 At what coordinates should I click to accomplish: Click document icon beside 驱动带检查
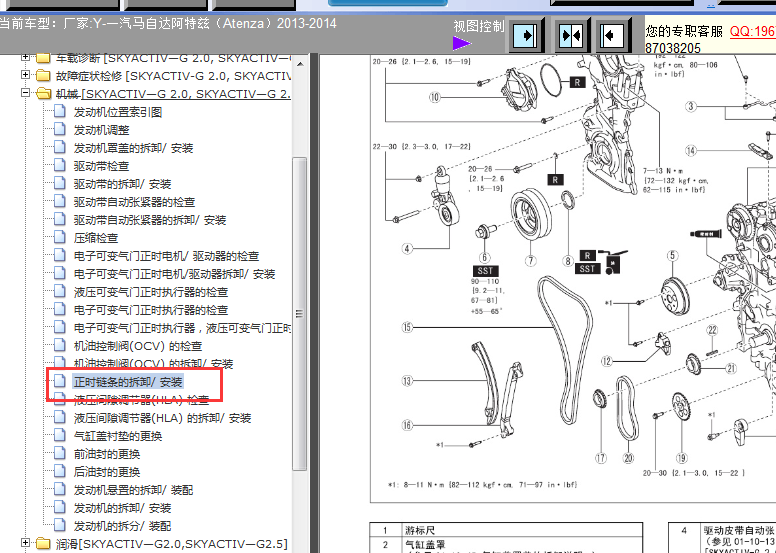59,165
